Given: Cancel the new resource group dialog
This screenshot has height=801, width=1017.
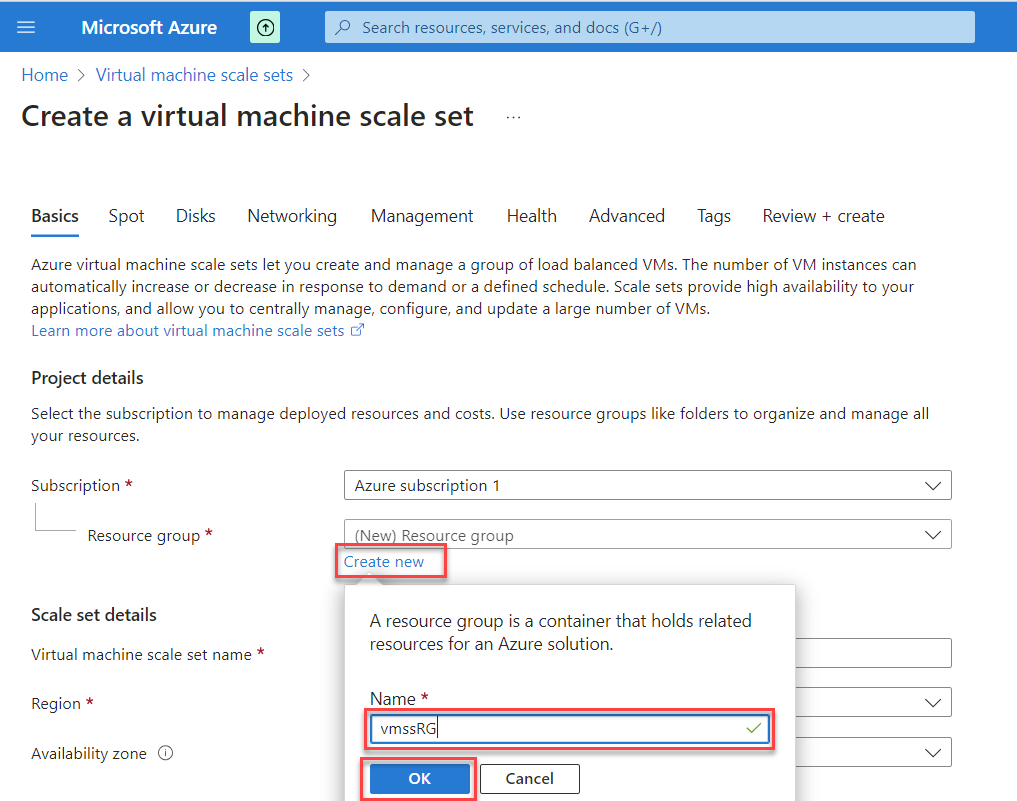Looking at the screenshot, I should tap(529, 778).
